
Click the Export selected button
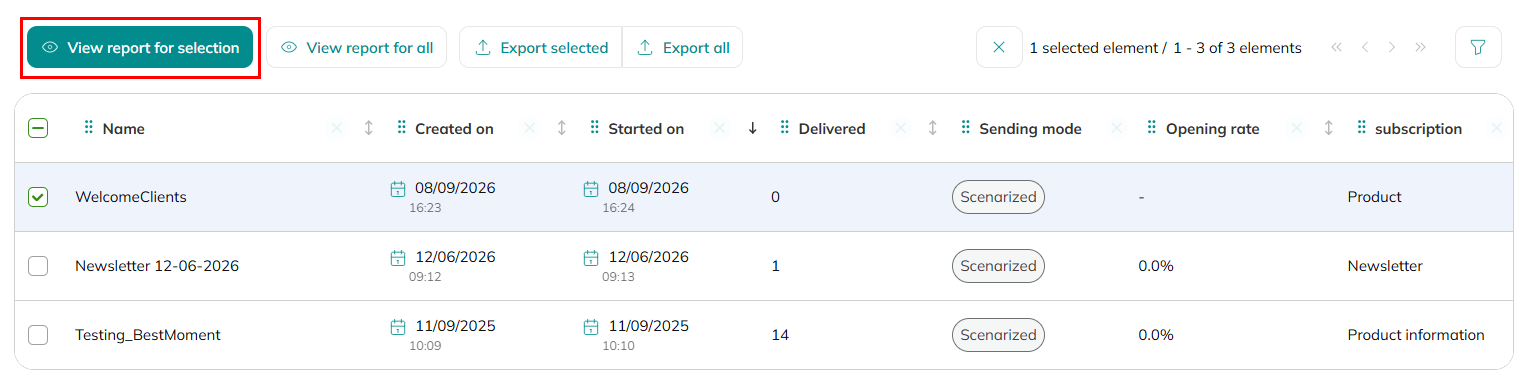541,47
